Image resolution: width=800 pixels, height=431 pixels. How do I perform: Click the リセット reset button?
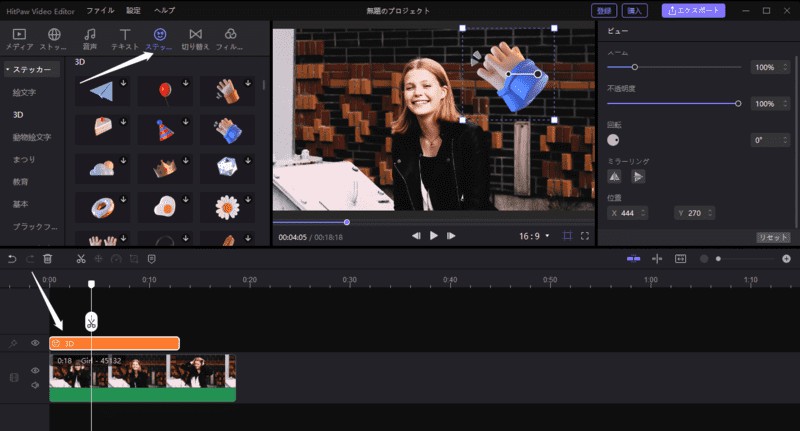(x=773, y=237)
